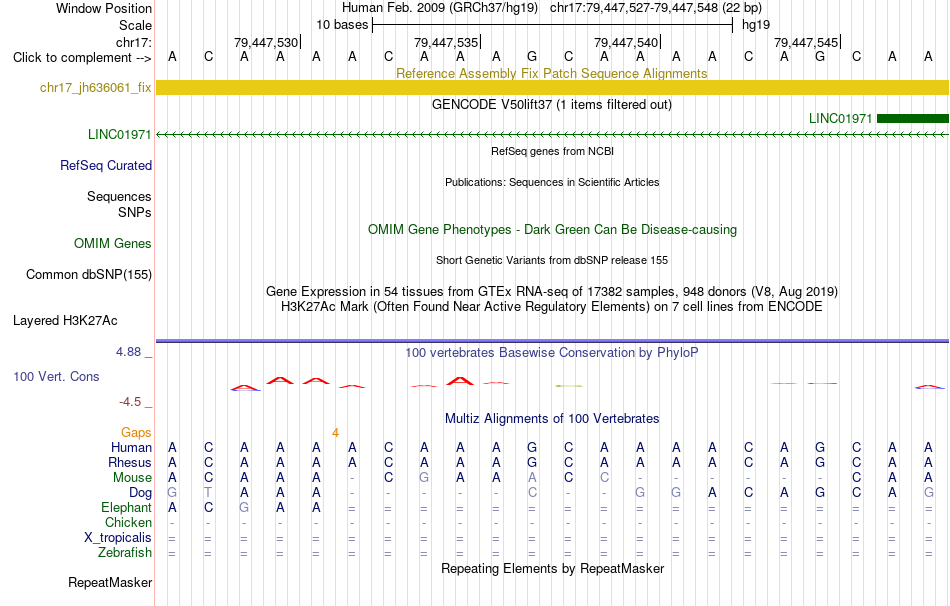Click H3K27Ac Mark ENCODE track title
This screenshot has width=950, height=606.
pos(551,306)
